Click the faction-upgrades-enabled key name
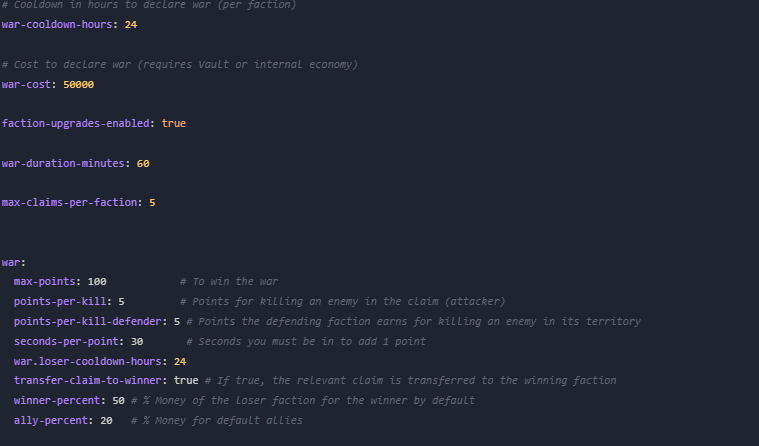 point(76,123)
